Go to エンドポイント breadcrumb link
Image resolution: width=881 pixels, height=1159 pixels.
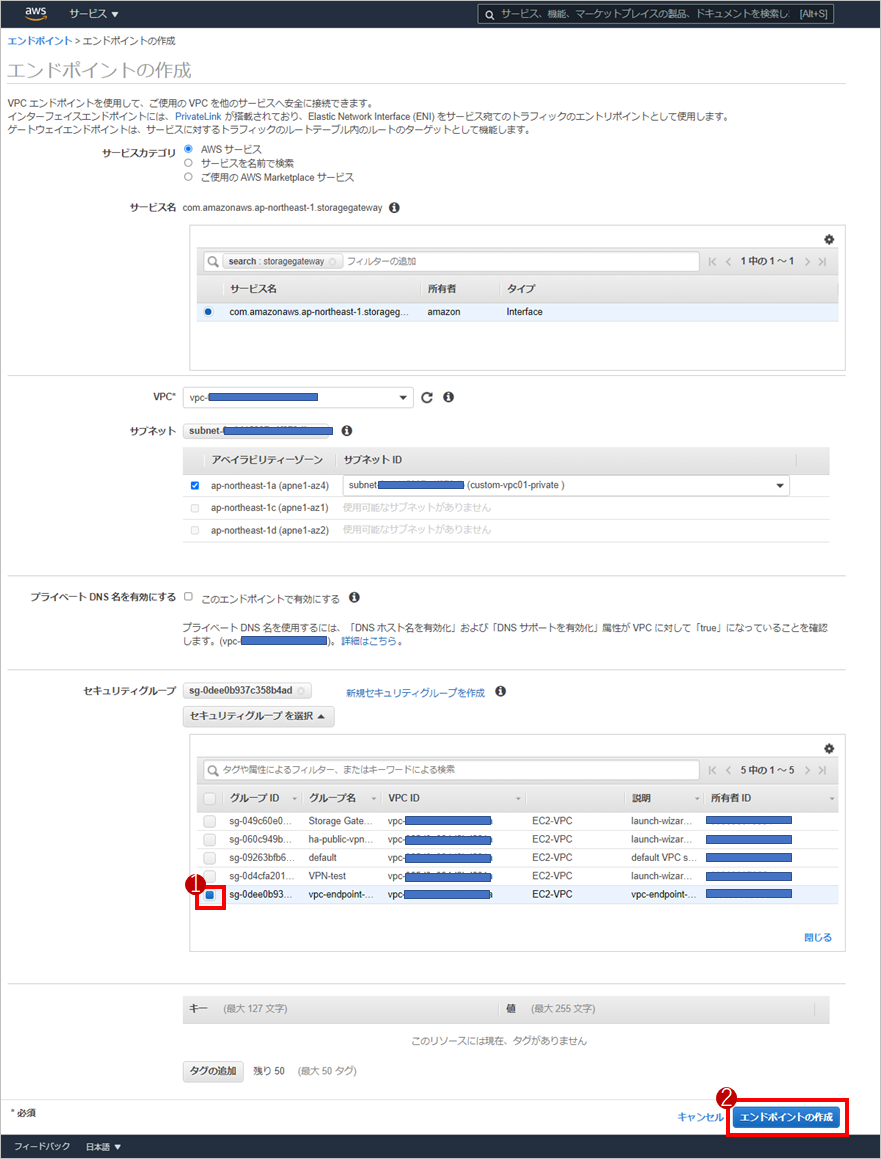click(x=40, y=41)
